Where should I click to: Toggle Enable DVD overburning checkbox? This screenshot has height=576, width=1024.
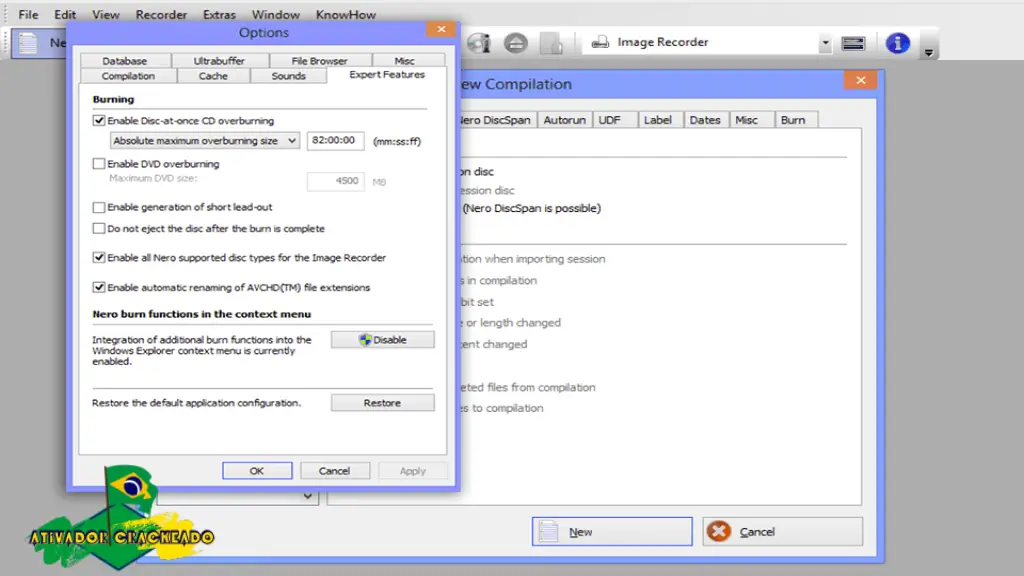(x=99, y=163)
